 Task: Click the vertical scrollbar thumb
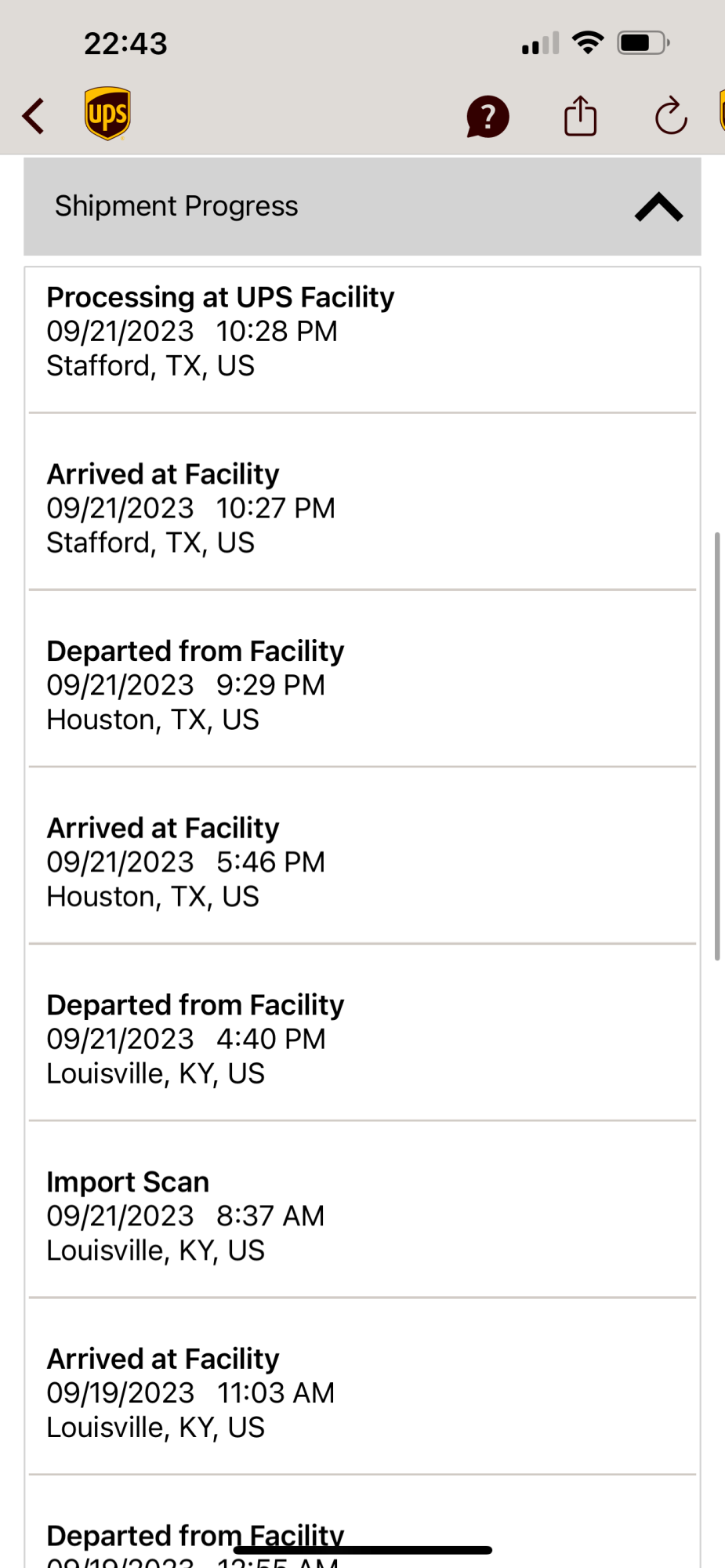point(716,746)
